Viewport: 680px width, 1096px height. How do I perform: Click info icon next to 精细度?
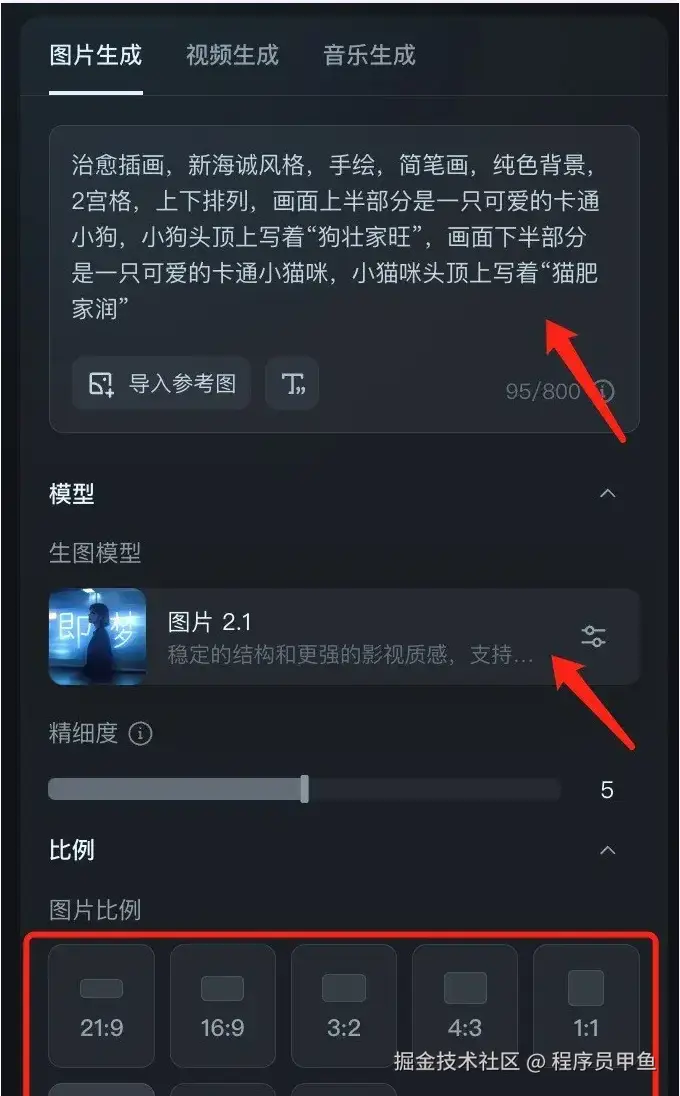140,734
